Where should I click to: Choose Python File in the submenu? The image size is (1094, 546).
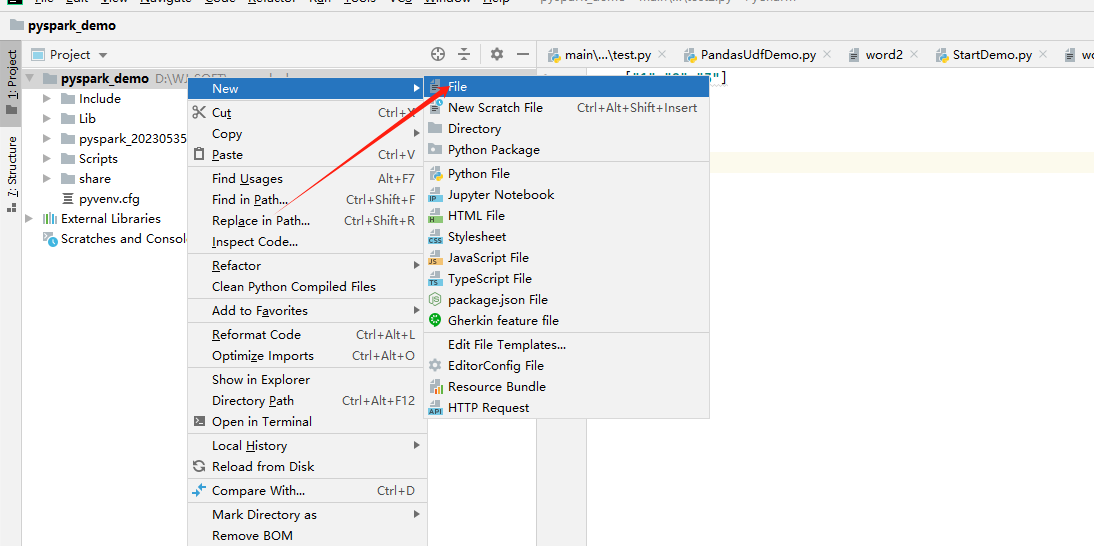pyautogui.click(x=478, y=174)
